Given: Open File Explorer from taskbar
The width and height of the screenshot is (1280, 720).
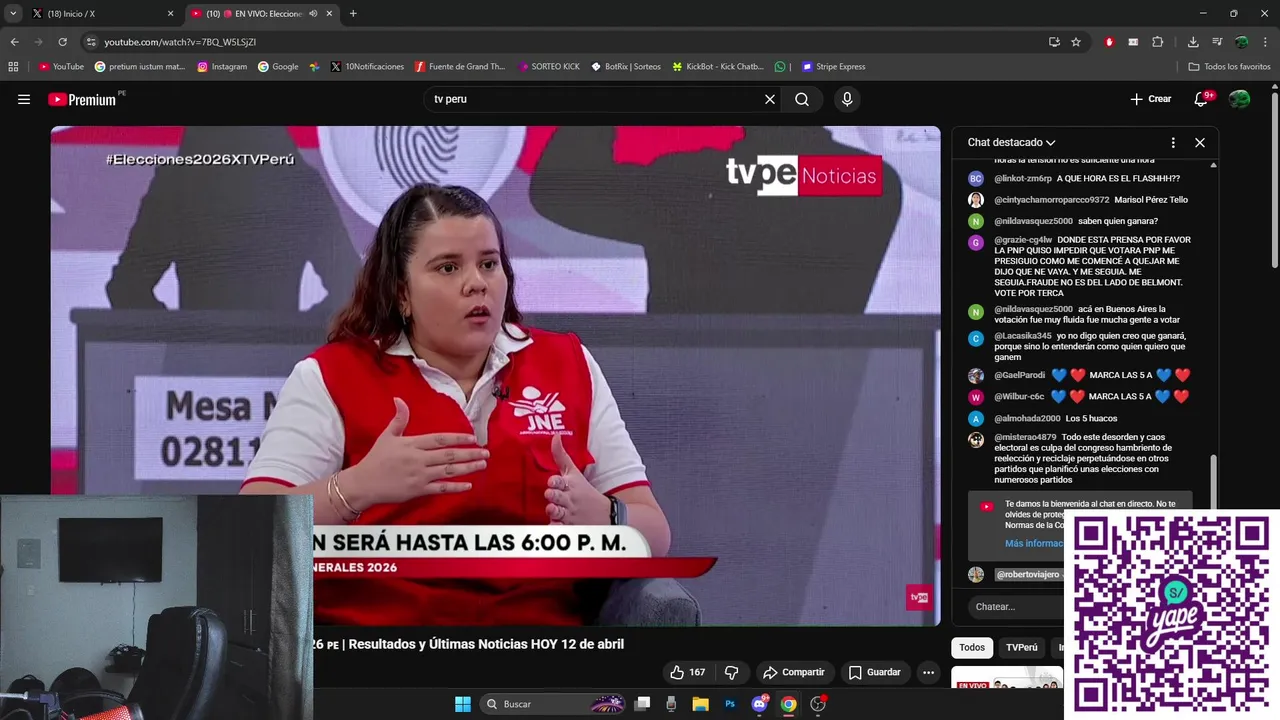Looking at the screenshot, I should [700, 704].
